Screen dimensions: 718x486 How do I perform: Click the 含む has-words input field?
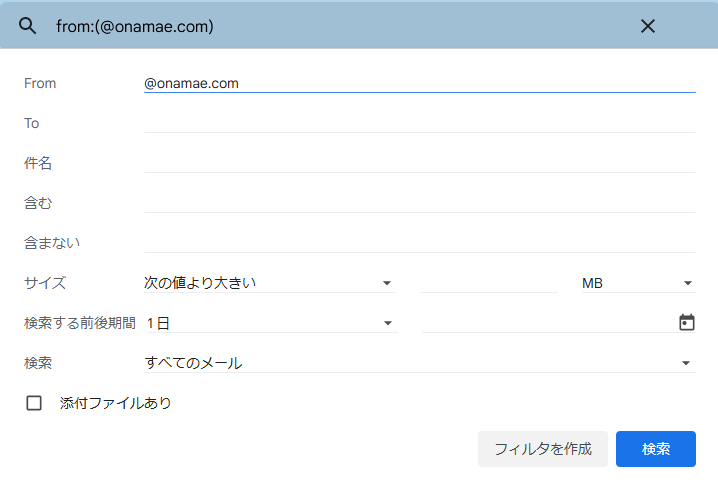[x=419, y=203]
